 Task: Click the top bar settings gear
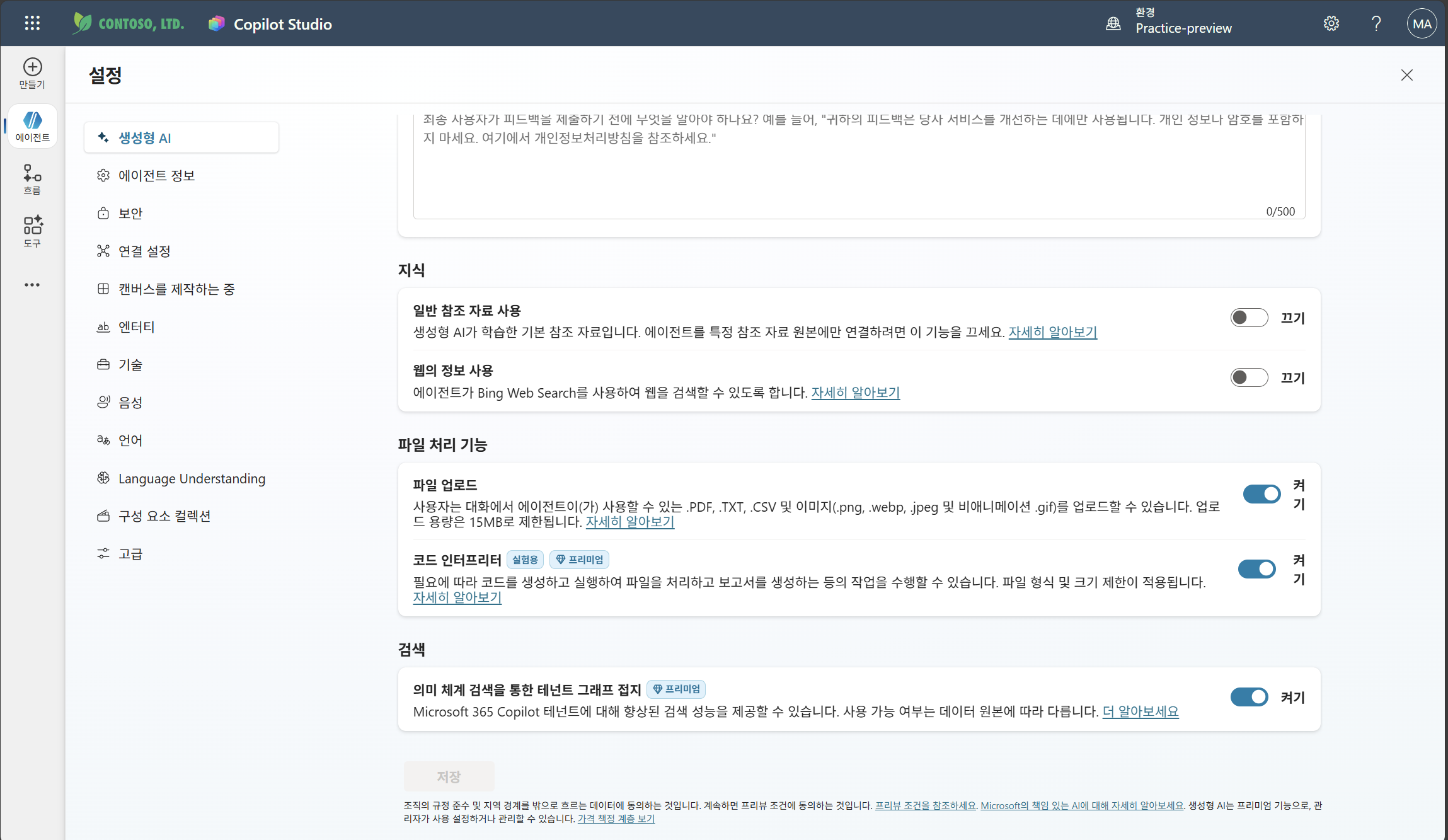[x=1331, y=23]
